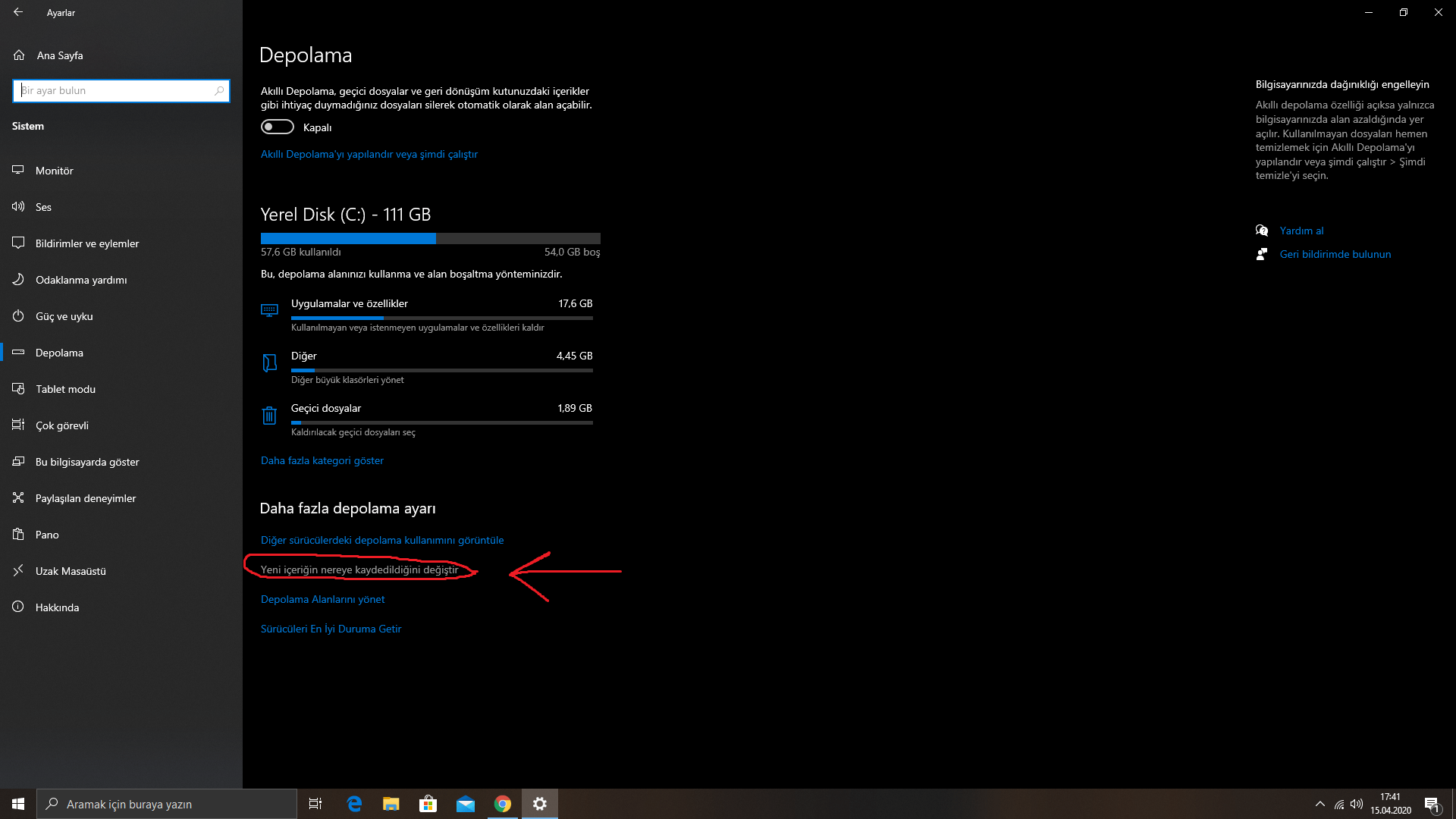Image resolution: width=1456 pixels, height=819 pixels.
Task: Click the back arrow in Ayarlar
Action: 18,12
